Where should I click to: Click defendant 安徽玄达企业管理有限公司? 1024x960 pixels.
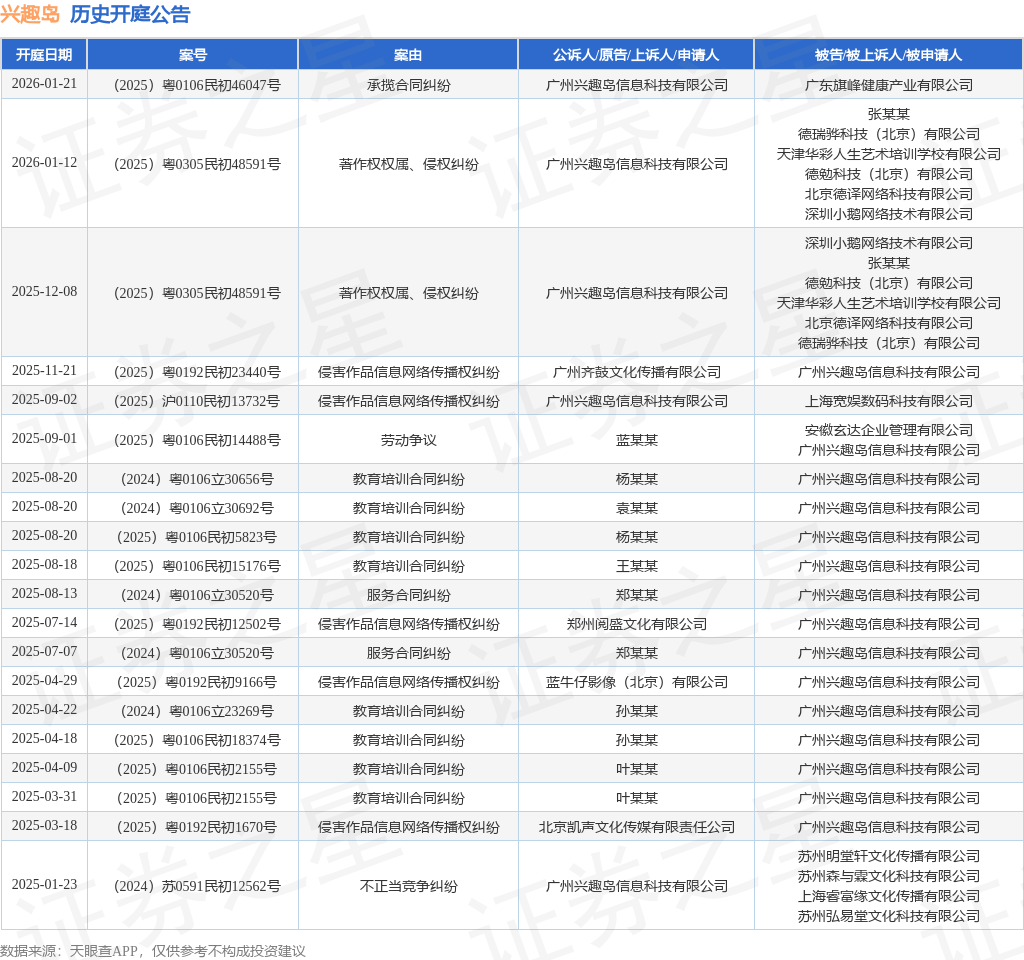pyautogui.click(x=889, y=430)
